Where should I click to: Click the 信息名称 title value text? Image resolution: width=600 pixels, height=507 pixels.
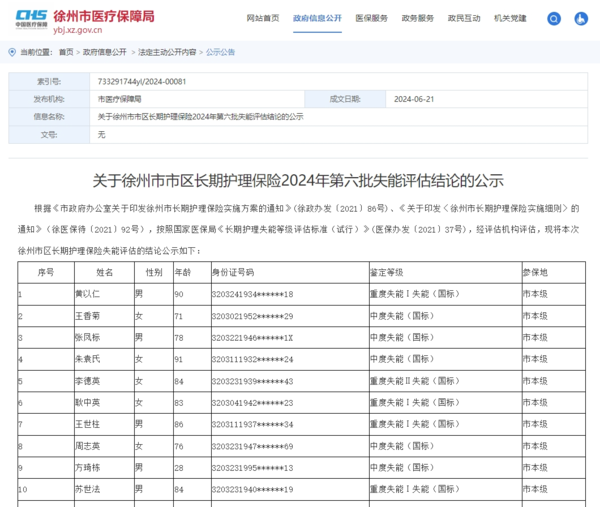coord(201,117)
